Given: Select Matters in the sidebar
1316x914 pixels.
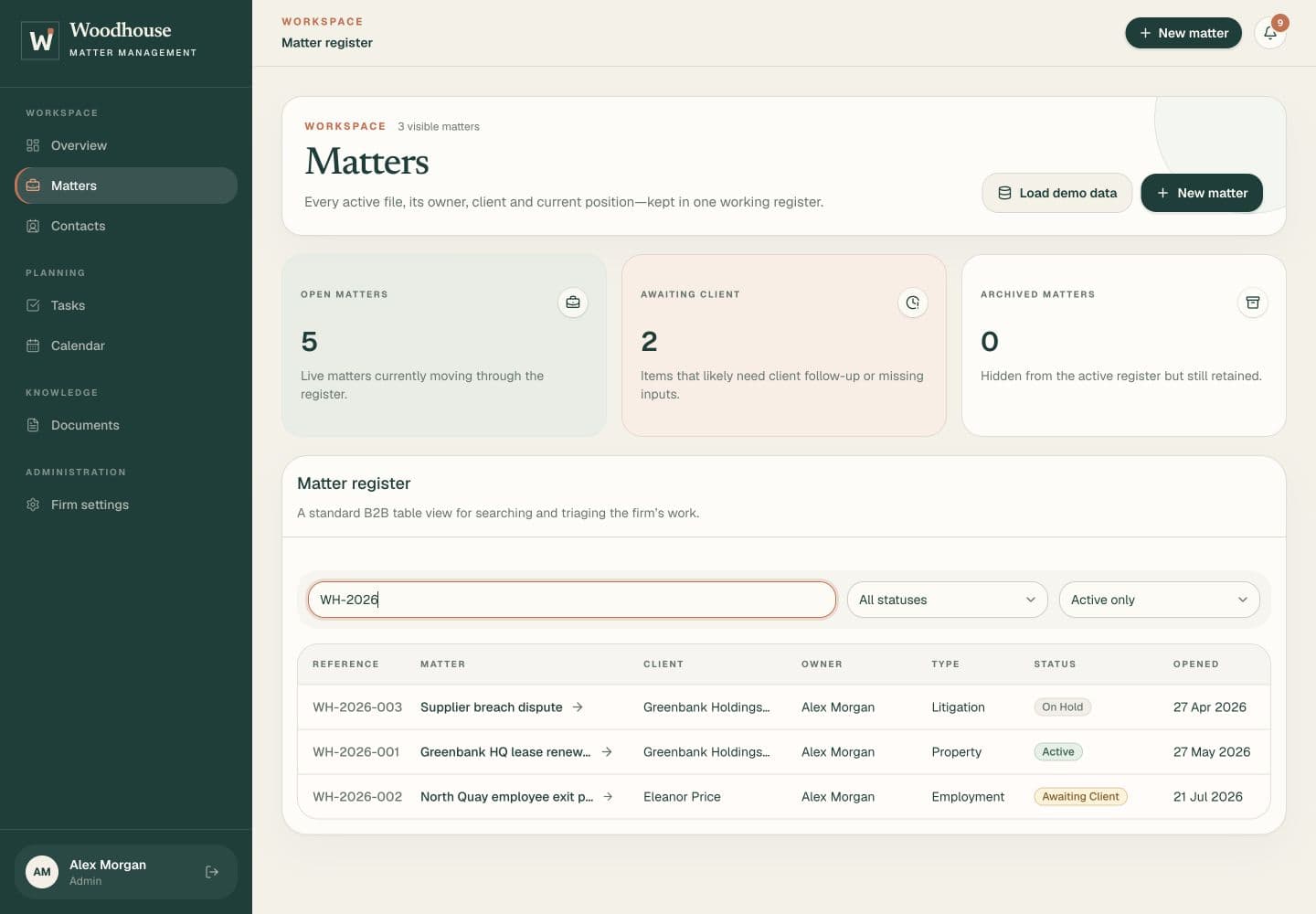Looking at the screenshot, I should pos(126,186).
